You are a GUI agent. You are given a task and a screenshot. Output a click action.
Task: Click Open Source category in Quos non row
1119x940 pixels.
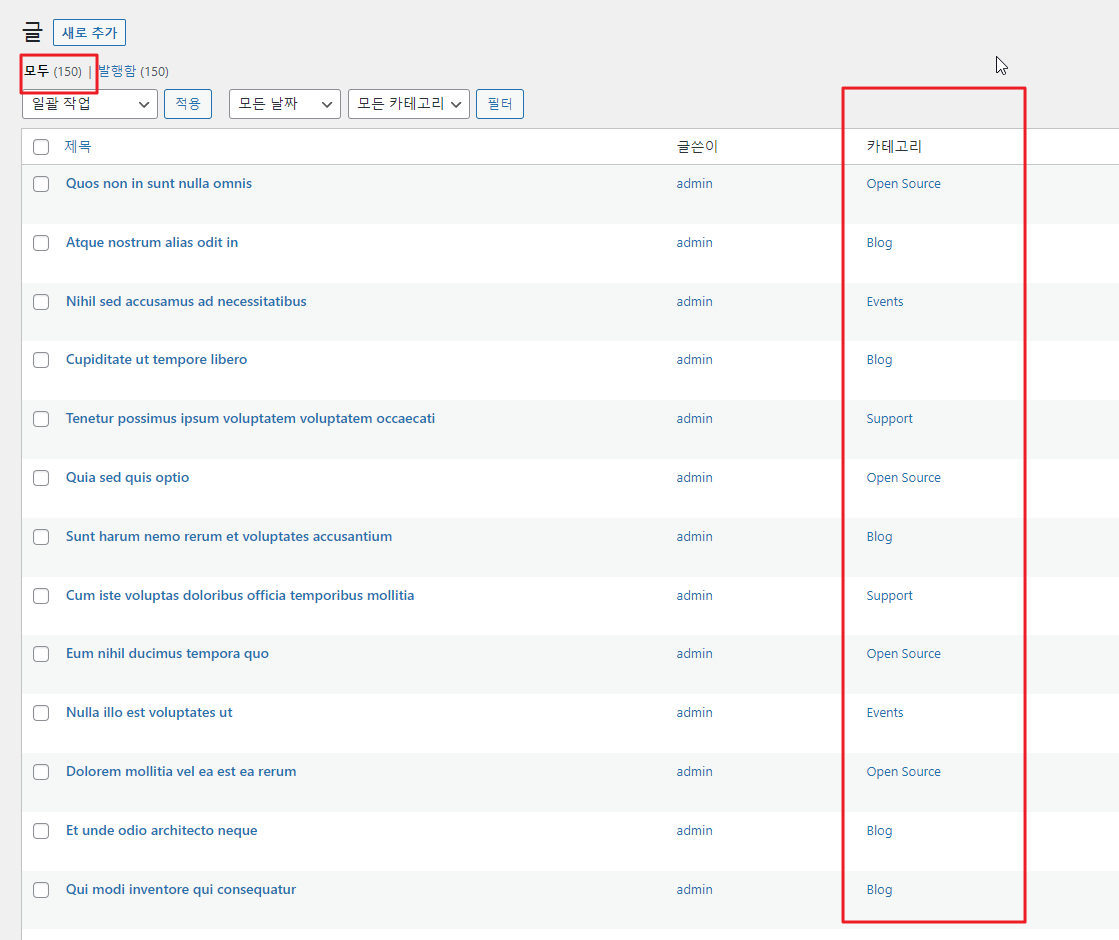(x=903, y=183)
